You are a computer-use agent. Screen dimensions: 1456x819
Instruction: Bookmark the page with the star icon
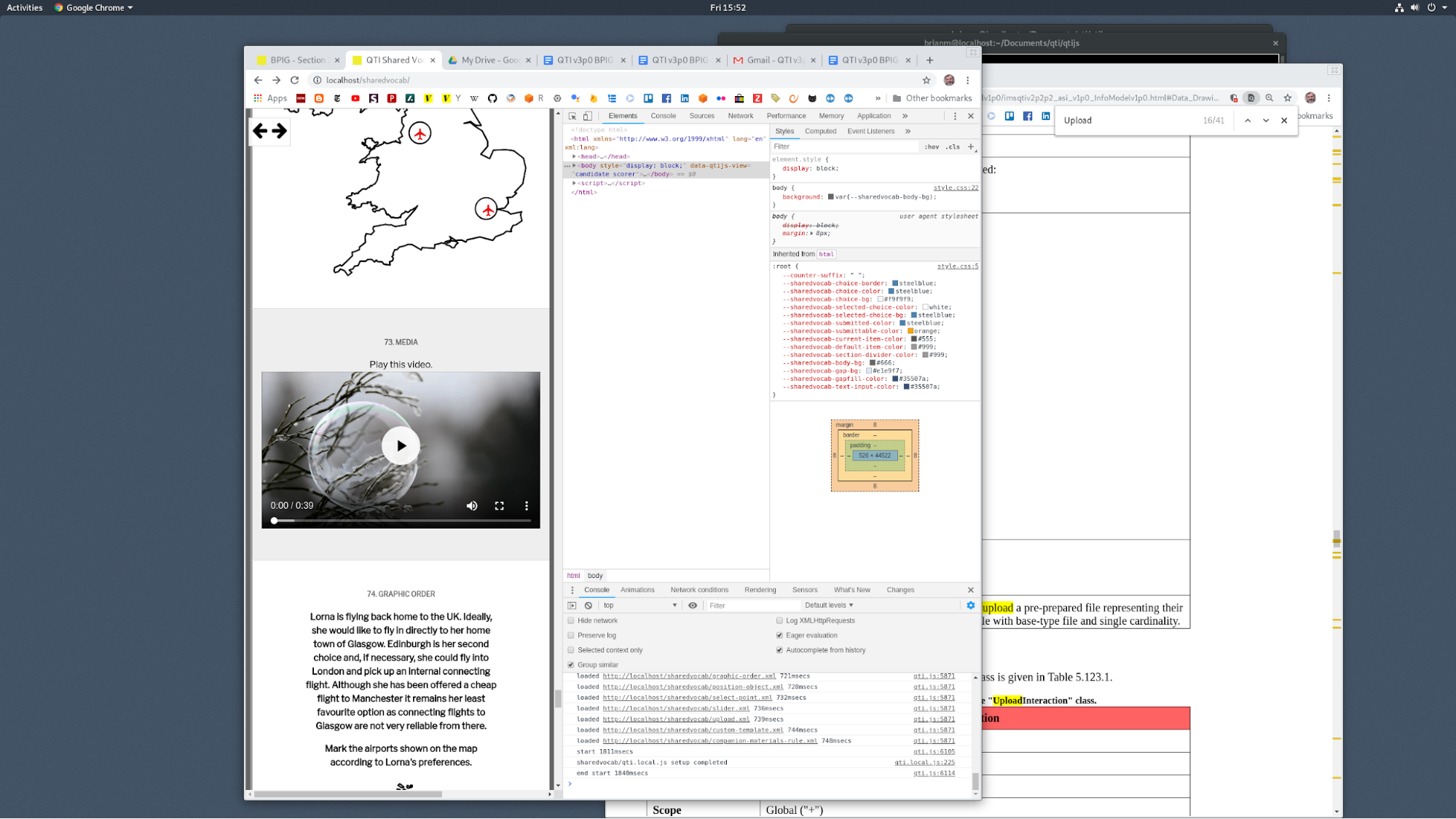[x=926, y=80]
